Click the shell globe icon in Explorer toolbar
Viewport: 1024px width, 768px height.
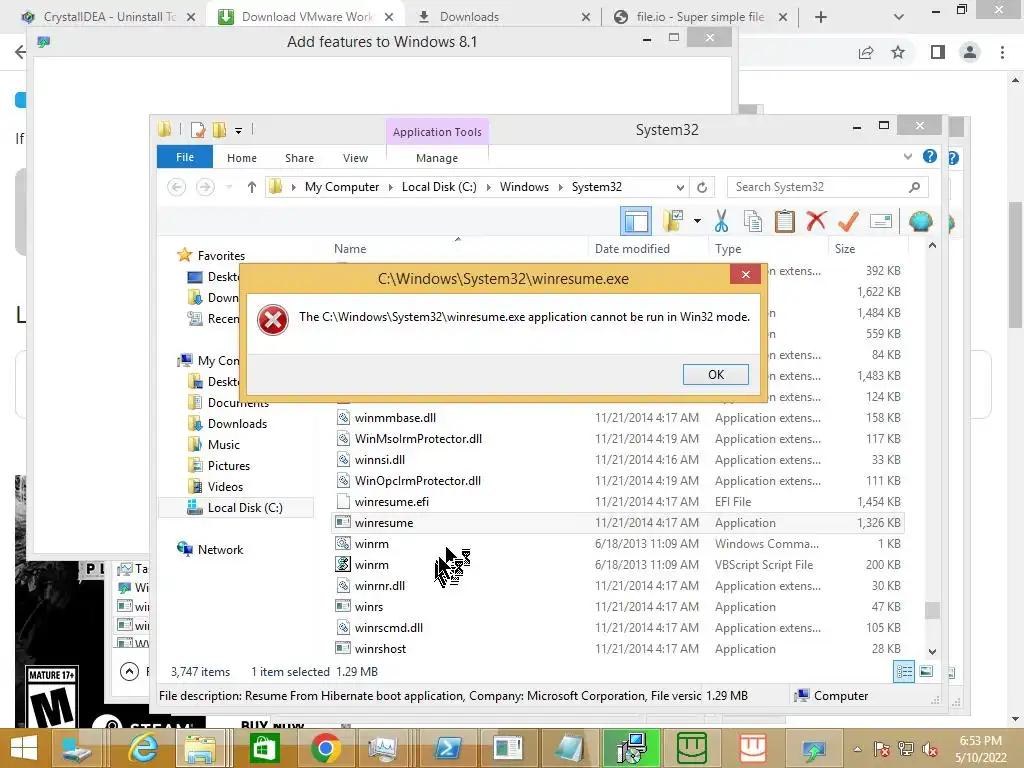coord(921,221)
